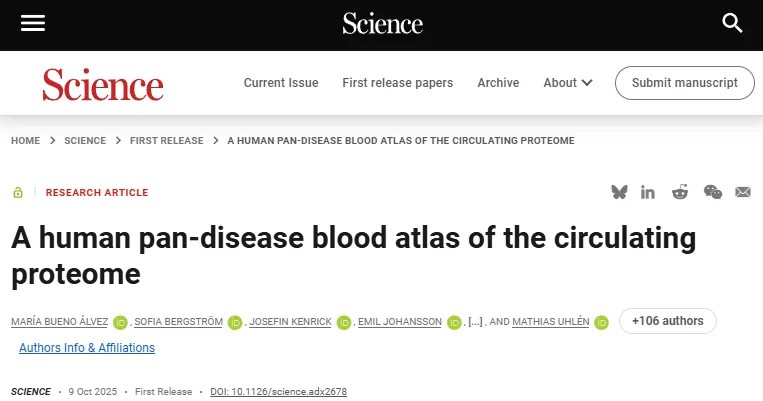Open the Archive menu item

(x=498, y=83)
